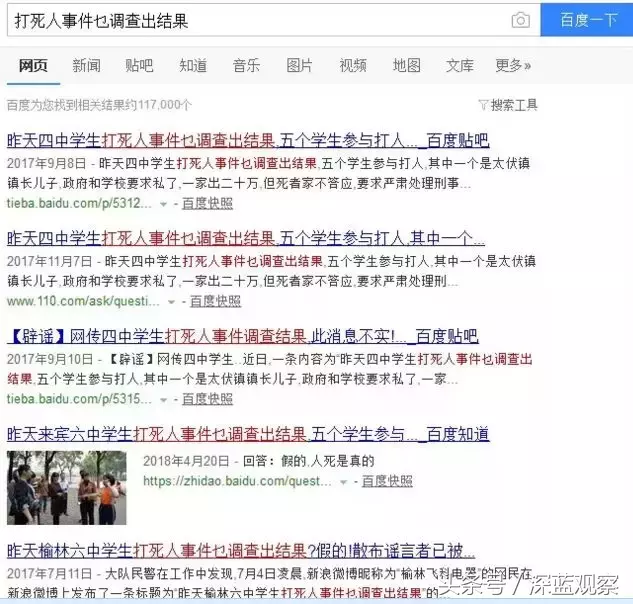Open the 文库 tab
Screen dimensions: 633x604
tap(460, 65)
